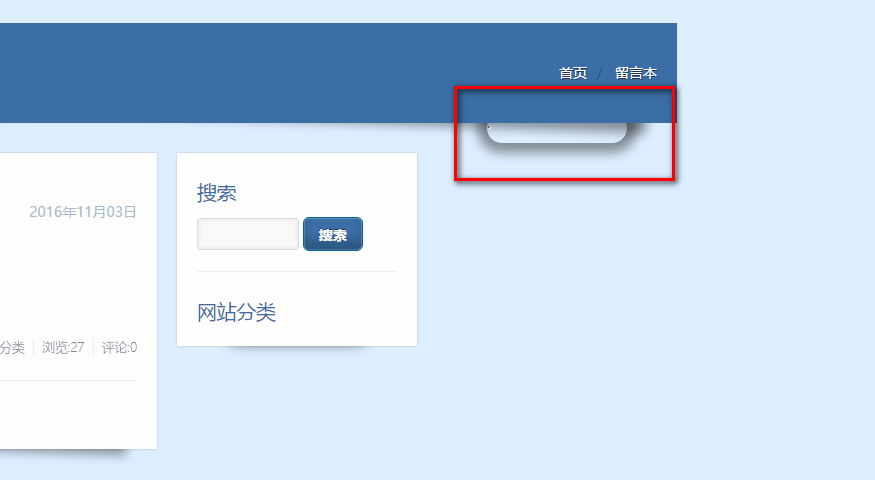Click the tiny dot on the rounded panel
Image resolution: width=875 pixels, height=480 pixels.
point(489,127)
